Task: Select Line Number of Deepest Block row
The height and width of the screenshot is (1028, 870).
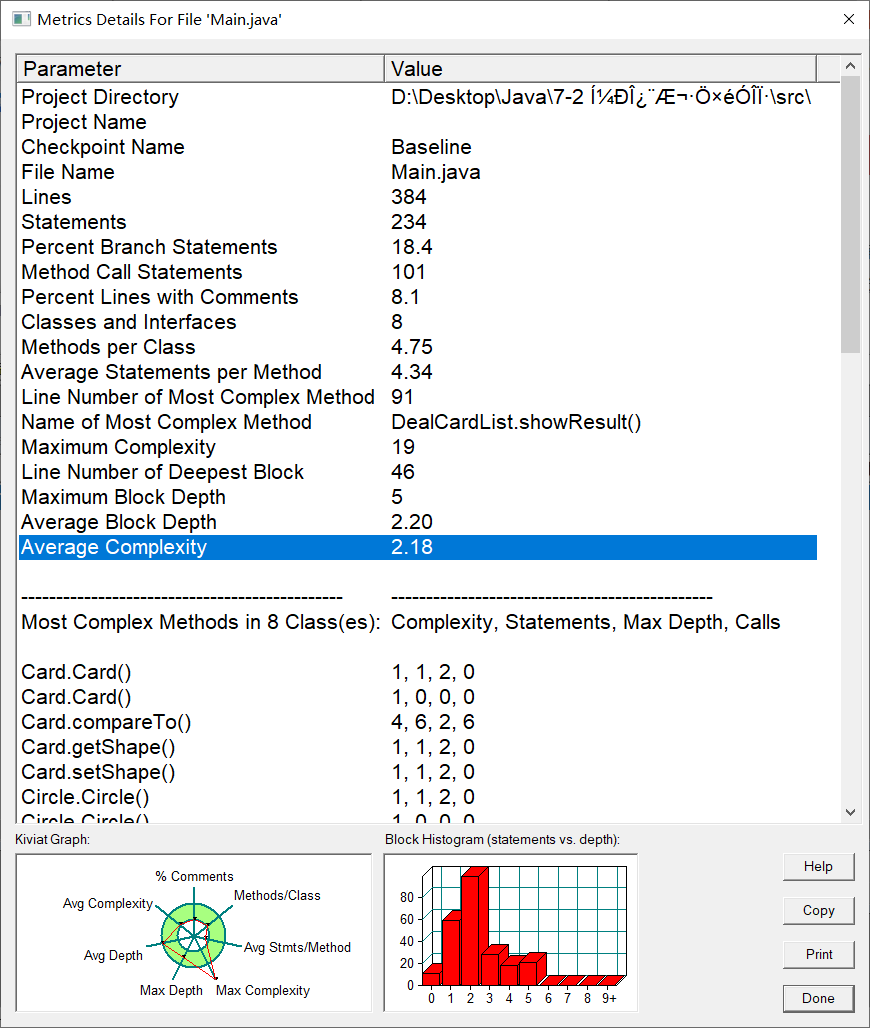Action: click(418, 472)
